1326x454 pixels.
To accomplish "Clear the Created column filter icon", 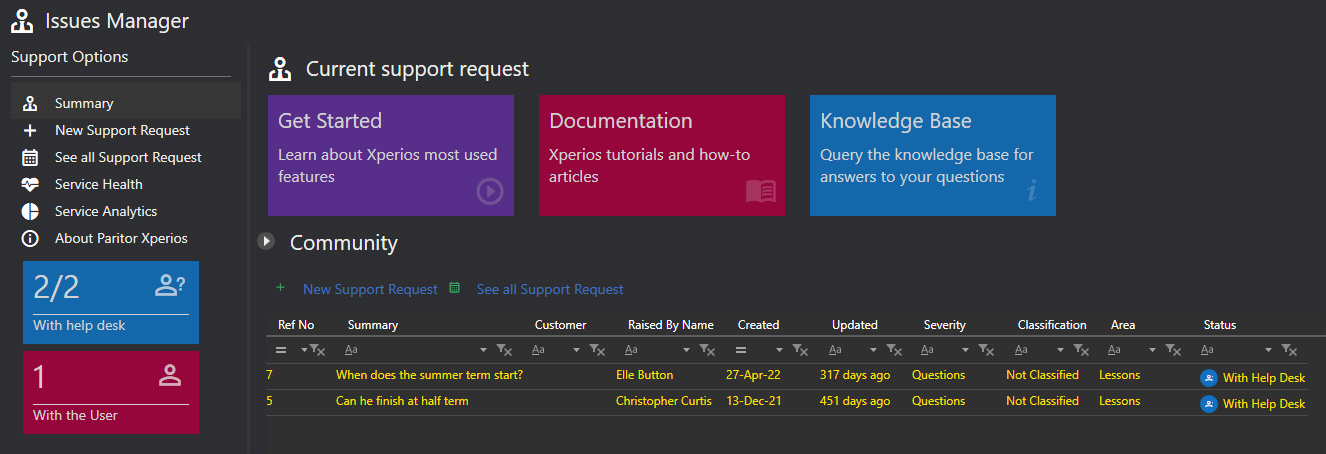I will pyautogui.click(x=800, y=350).
